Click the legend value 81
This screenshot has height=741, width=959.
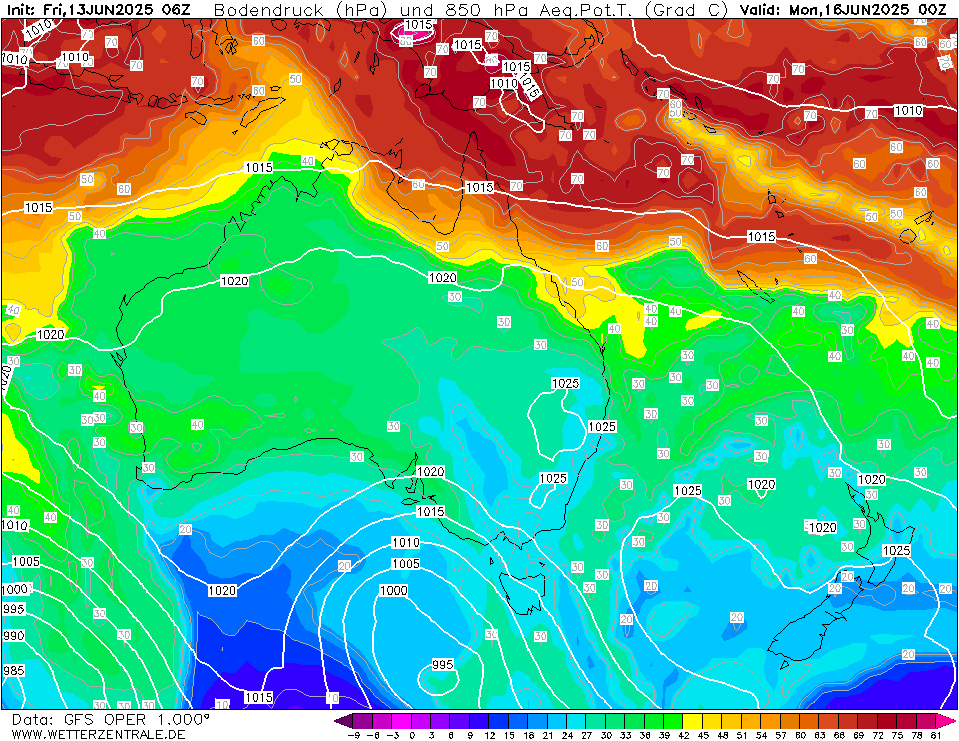936,735
